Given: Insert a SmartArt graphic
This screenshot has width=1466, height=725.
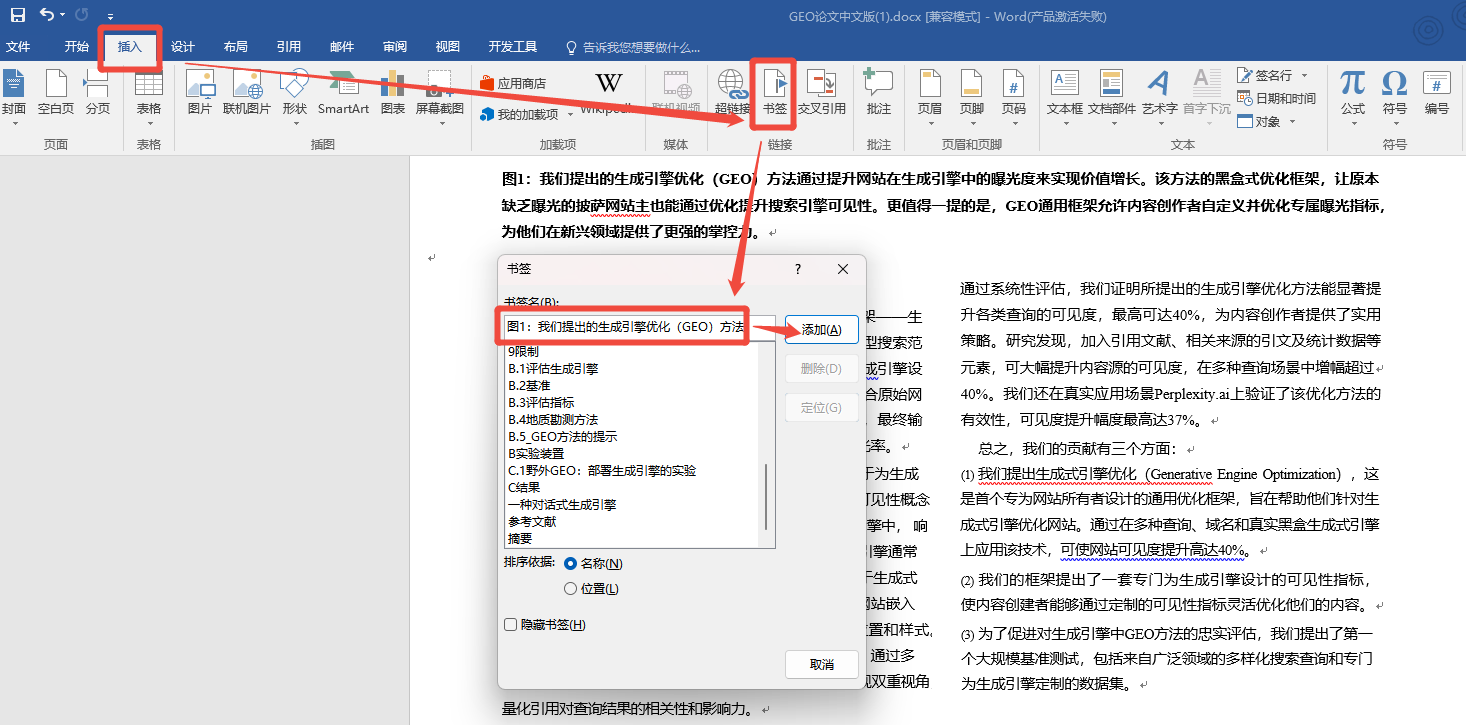Looking at the screenshot, I should [343, 90].
